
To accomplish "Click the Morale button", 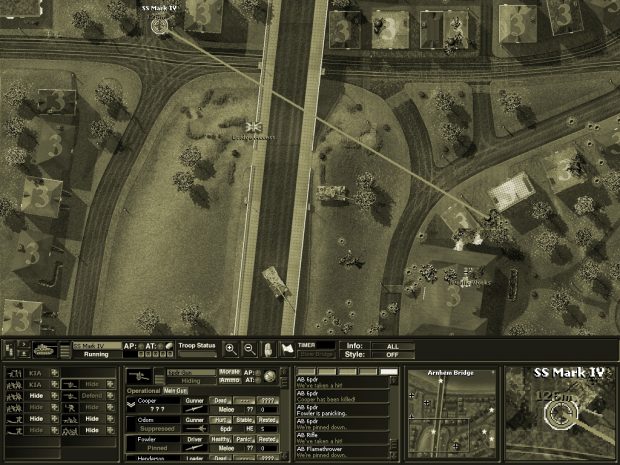I will (x=229, y=372).
